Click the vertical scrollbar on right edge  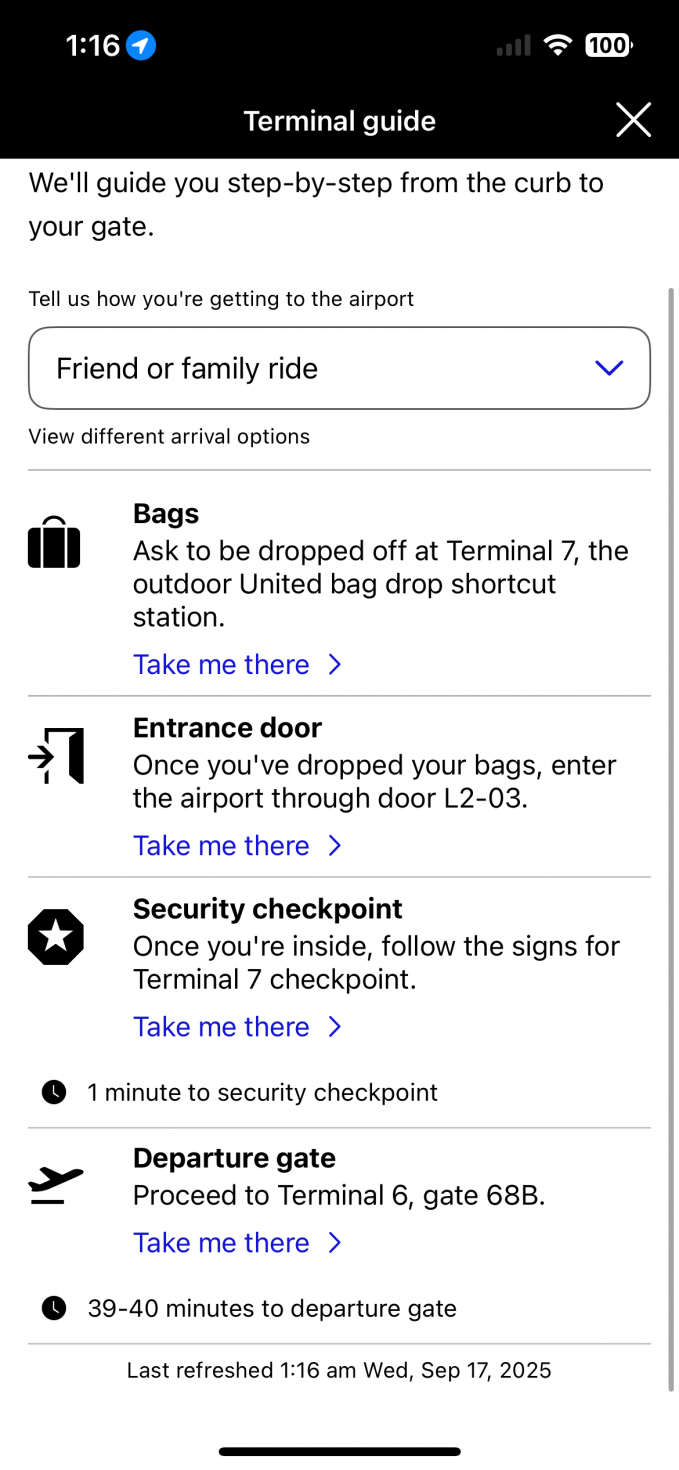click(x=672, y=840)
